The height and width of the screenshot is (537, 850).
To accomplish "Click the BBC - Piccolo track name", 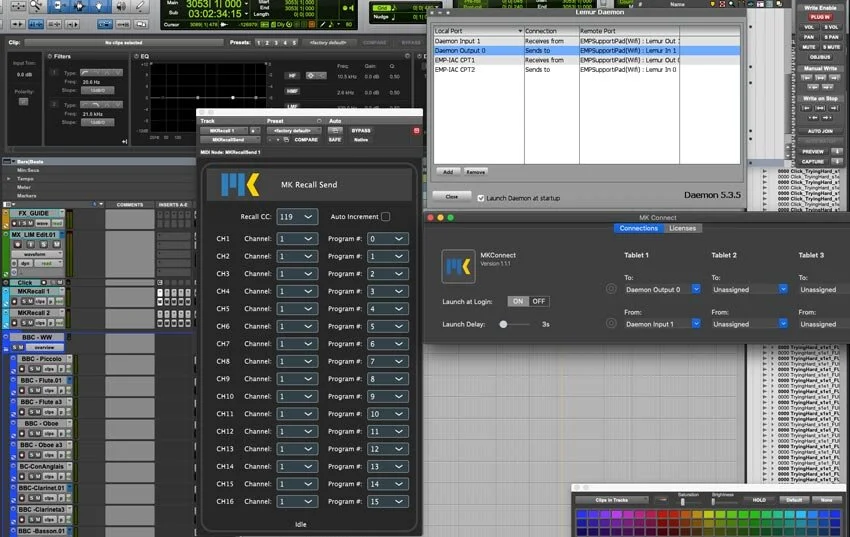I will pos(41,359).
